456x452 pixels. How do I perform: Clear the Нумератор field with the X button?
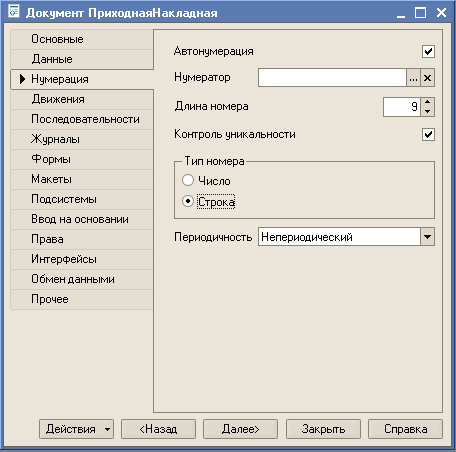428,78
